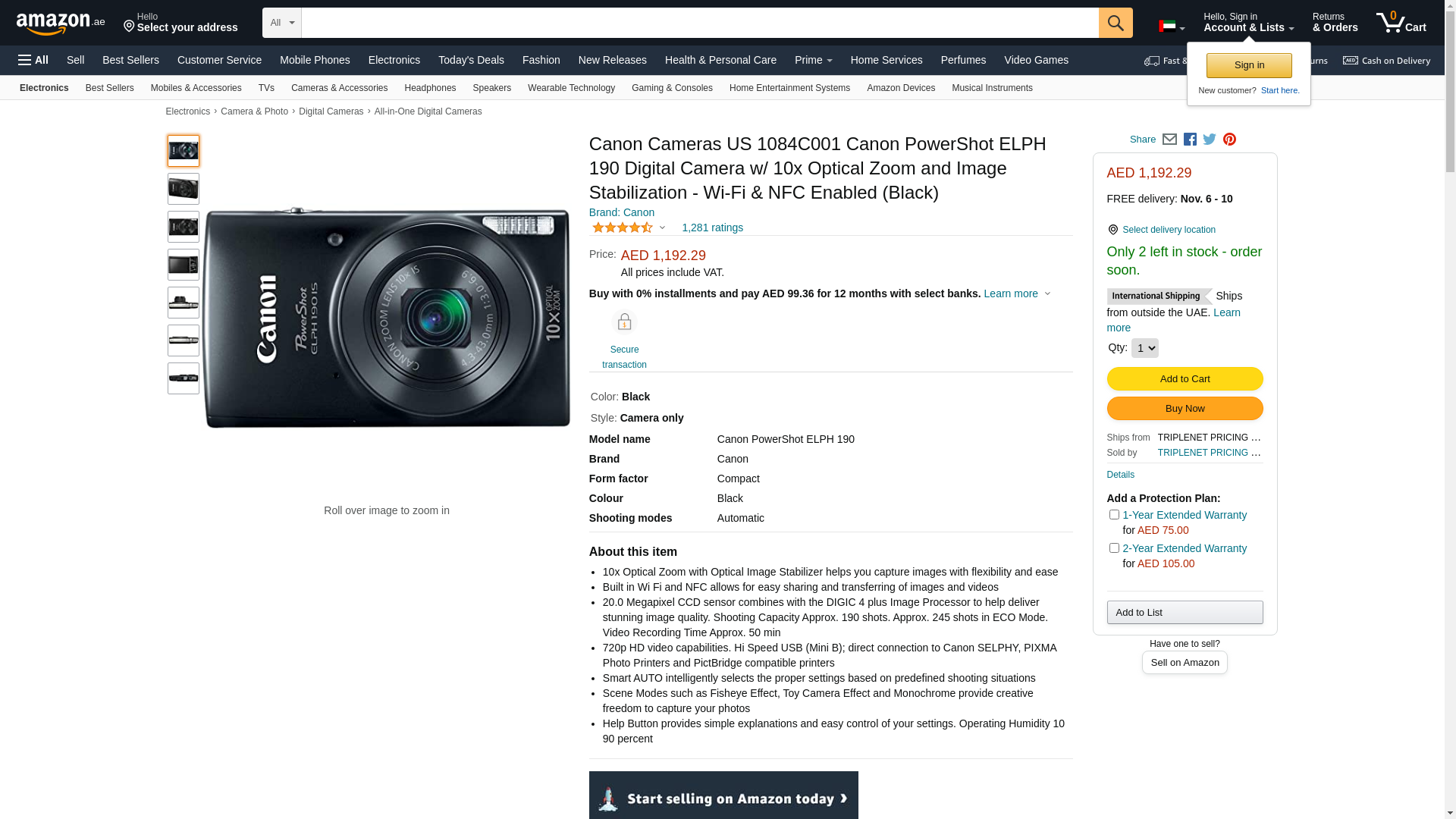
Task: Open the All hamburger menu
Action: (33, 60)
